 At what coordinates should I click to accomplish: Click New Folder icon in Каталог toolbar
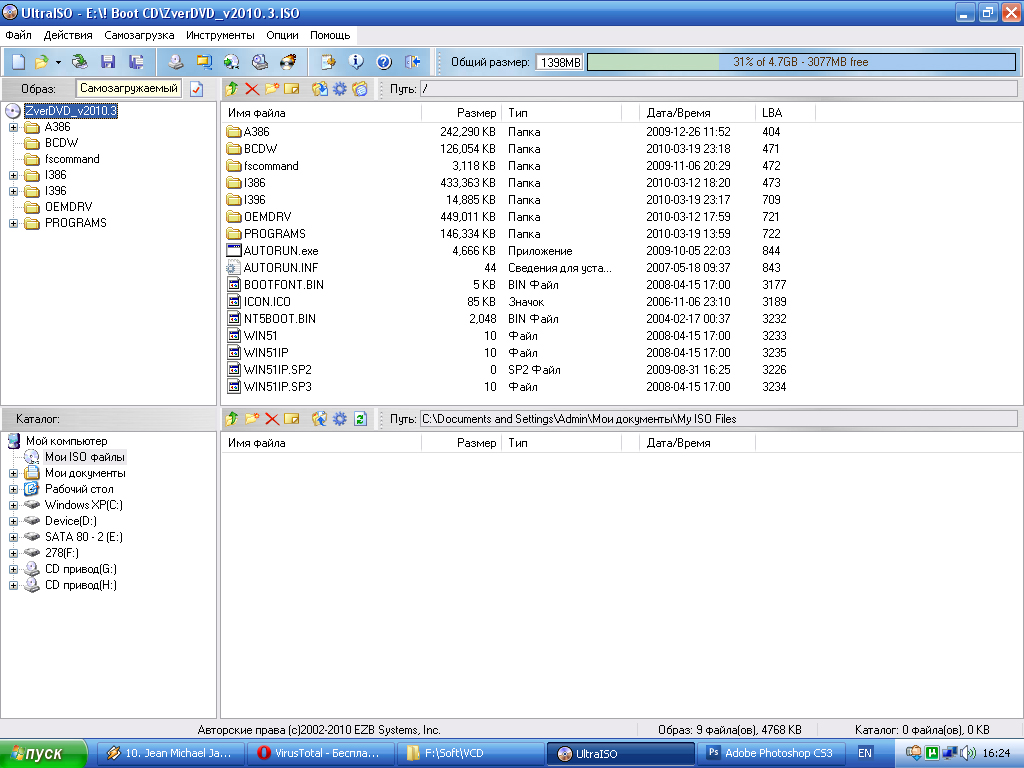coord(251,419)
